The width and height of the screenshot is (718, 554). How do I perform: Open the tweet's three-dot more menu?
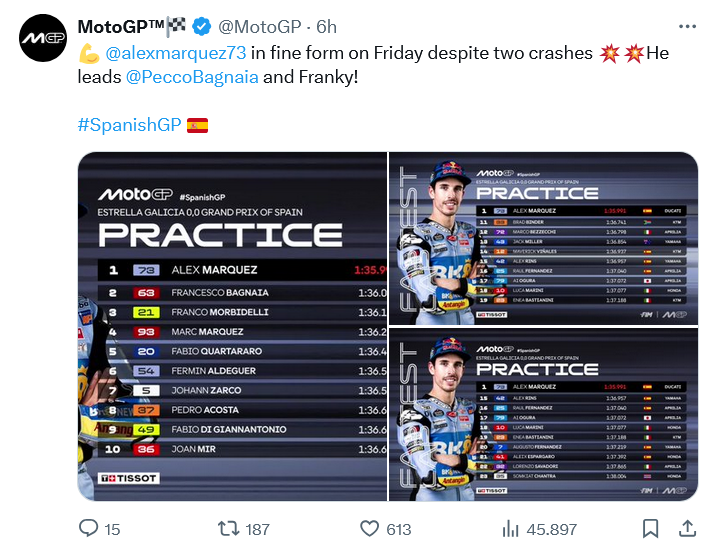coord(687,25)
